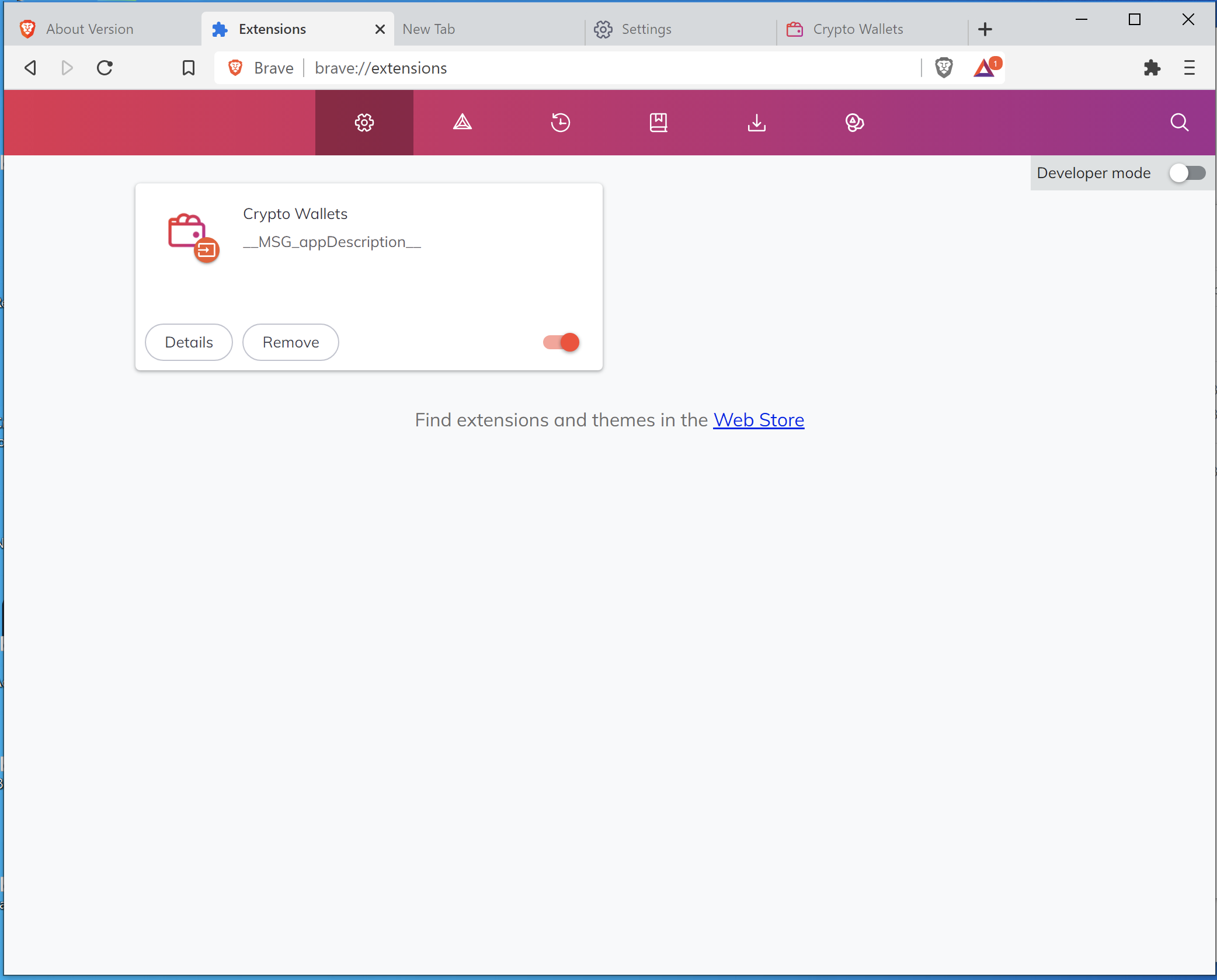Click the BAT rewards icon with badge
The width and height of the screenshot is (1217, 980).
click(x=985, y=68)
